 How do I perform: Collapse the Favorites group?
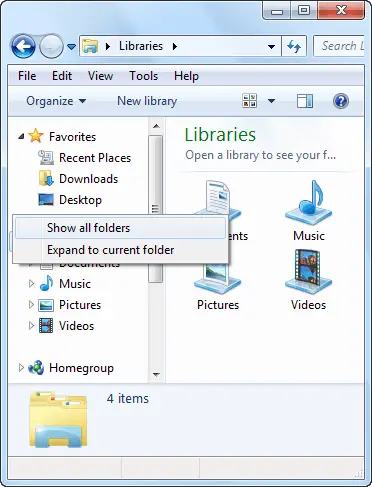tap(21, 136)
